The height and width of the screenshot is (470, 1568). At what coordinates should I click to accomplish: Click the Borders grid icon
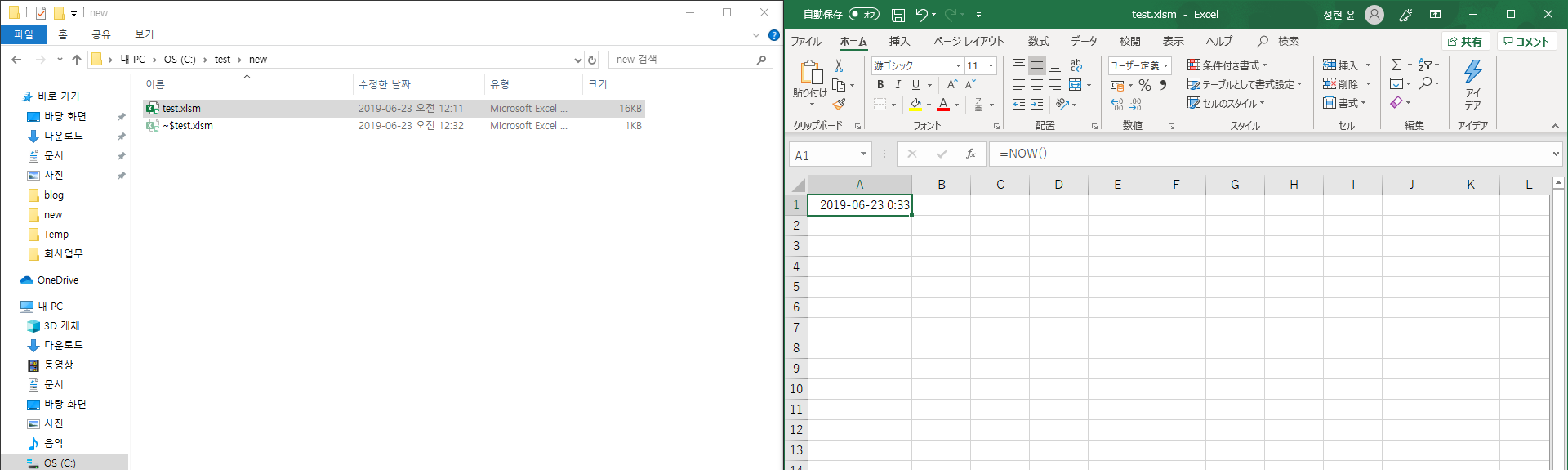coord(880,105)
